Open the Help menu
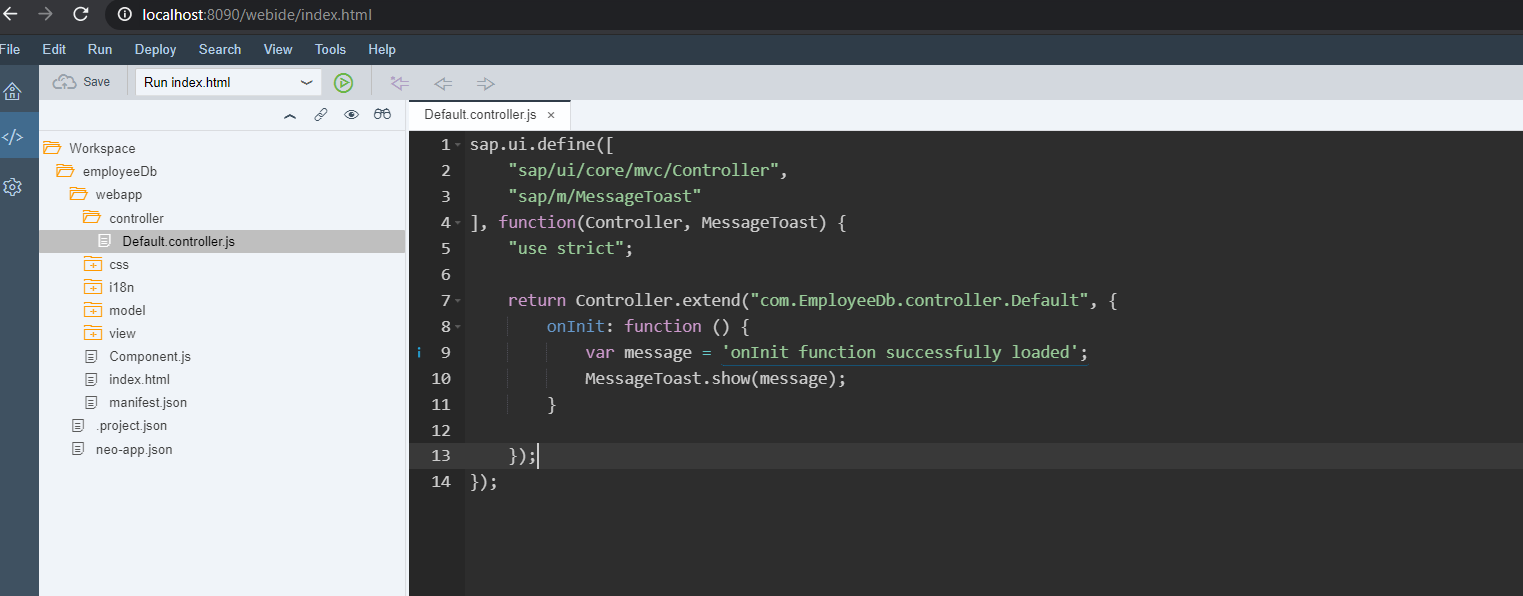This screenshot has width=1523, height=596. click(x=382, y=49)
